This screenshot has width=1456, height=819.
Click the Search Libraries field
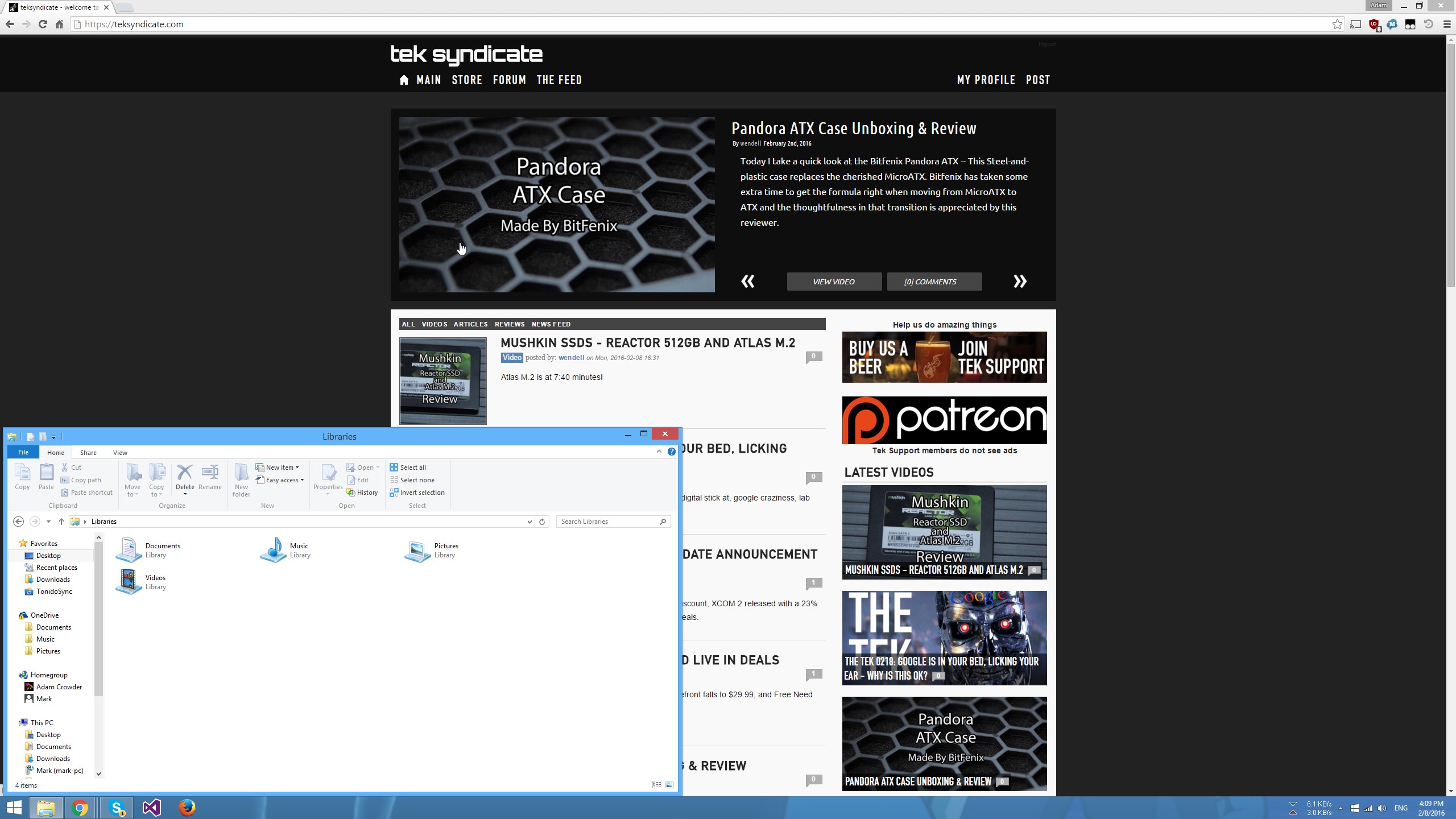pyautogui.click(x=613, y=522)
